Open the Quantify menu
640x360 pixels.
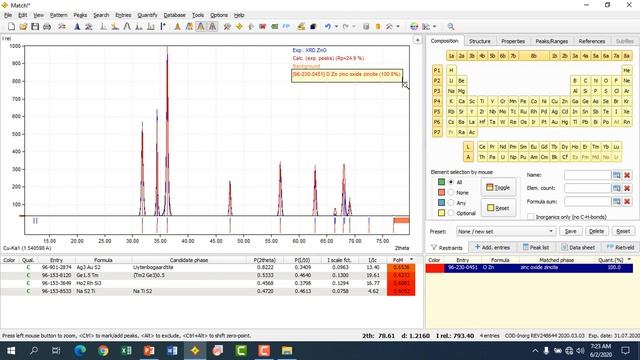(x=147, y=15)
